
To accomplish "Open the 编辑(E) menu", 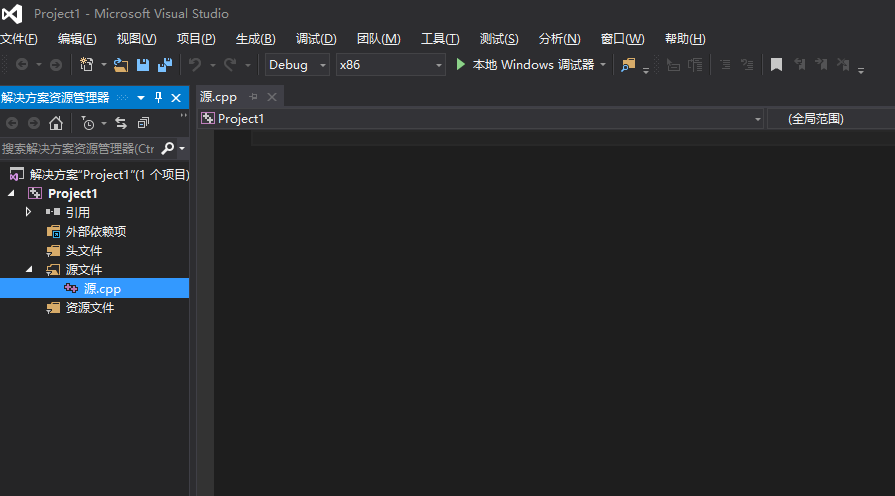I will pyautogui.click(x=77, y=39).
